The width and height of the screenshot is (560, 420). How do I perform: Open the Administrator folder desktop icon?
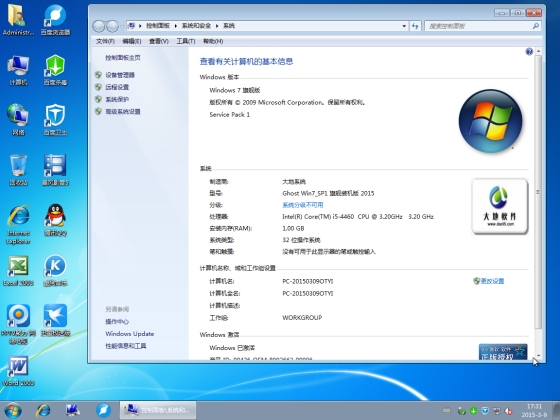point(18,20)
